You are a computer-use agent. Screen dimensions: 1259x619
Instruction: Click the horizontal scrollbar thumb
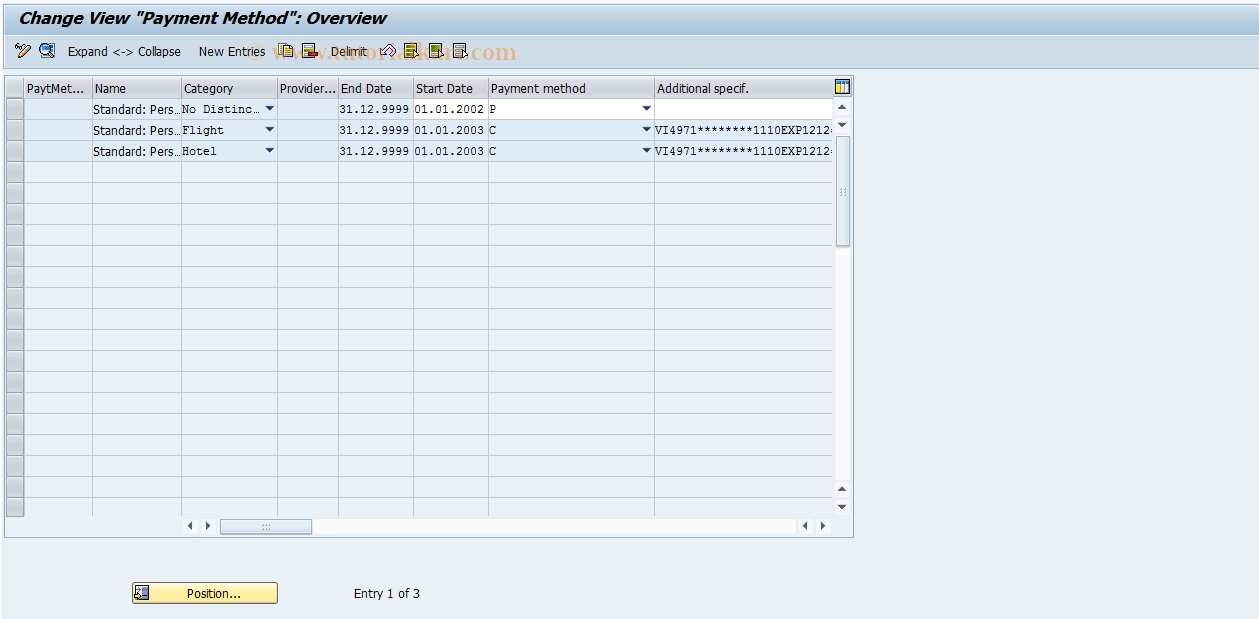[266, 526]
